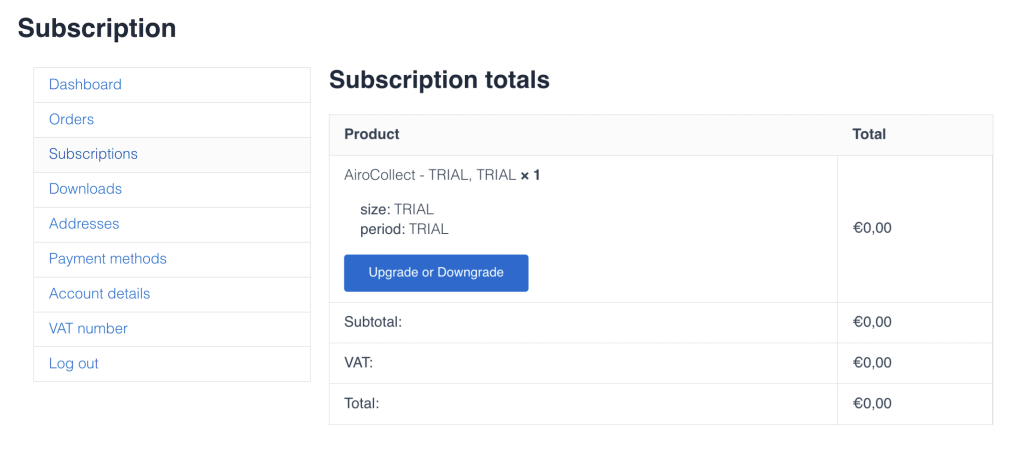Viewport: 1024px width, 453px height.
Task: Open the Downloads section
Action: point(85,189)
